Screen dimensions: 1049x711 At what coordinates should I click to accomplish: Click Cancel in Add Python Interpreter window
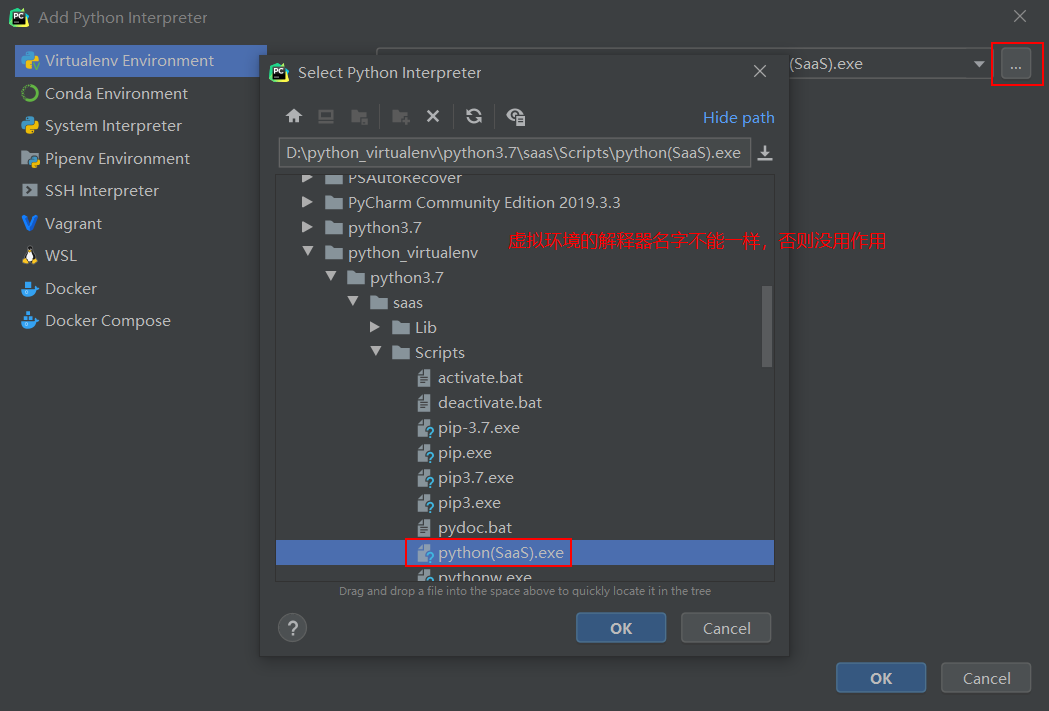tap(986, 678)
